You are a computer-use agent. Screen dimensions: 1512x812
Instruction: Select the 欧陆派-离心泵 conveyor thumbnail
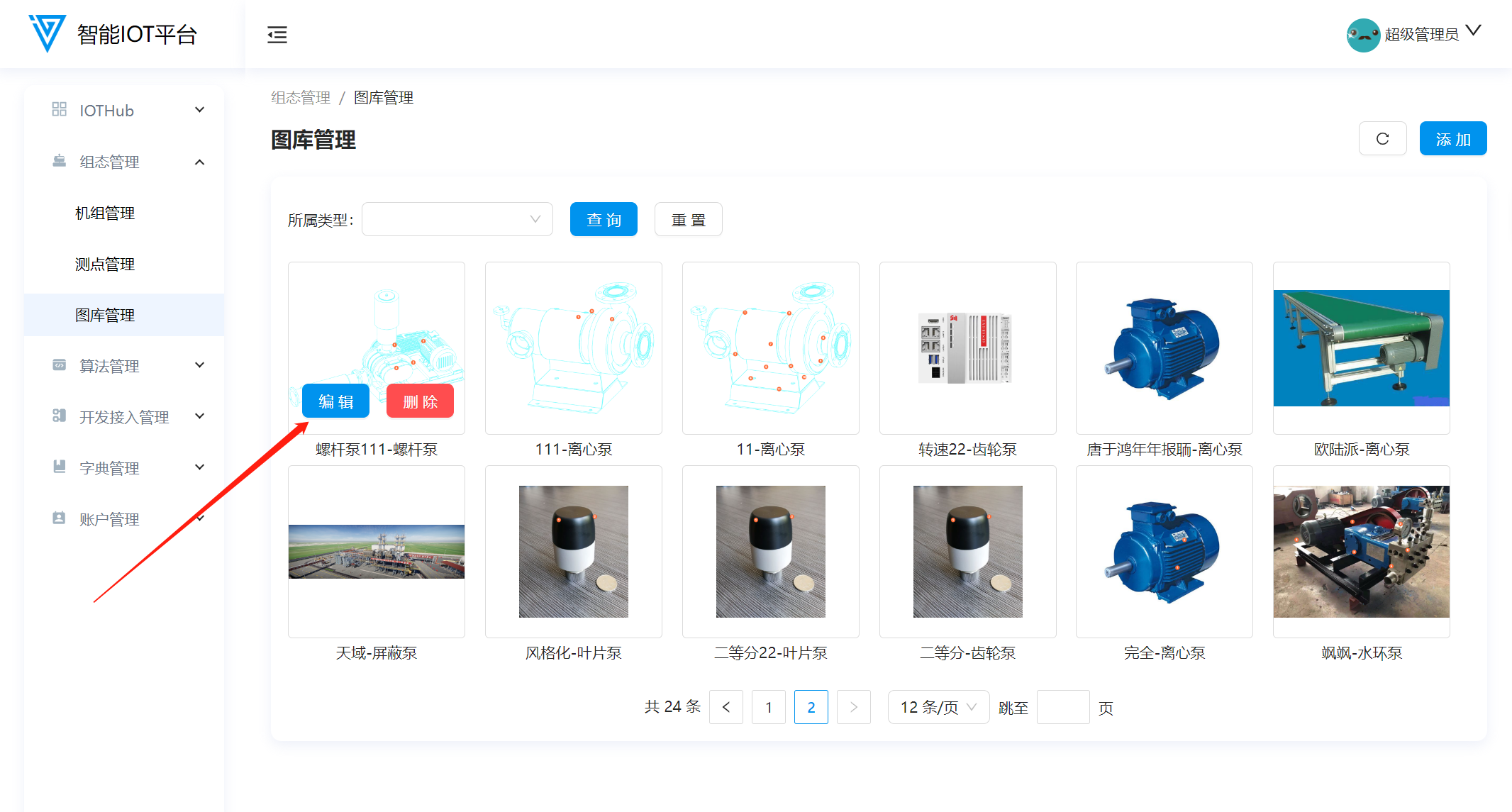(1361, 347)
